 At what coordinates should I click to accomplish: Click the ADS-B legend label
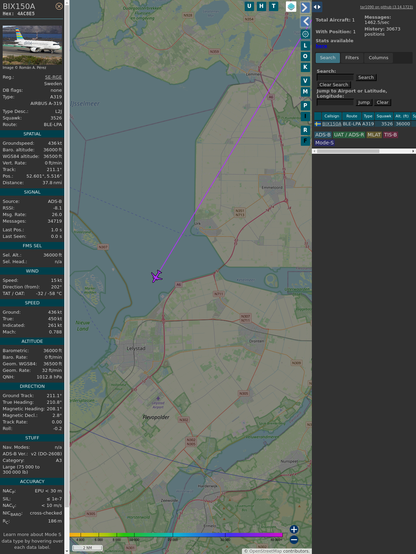pos(323,135)
